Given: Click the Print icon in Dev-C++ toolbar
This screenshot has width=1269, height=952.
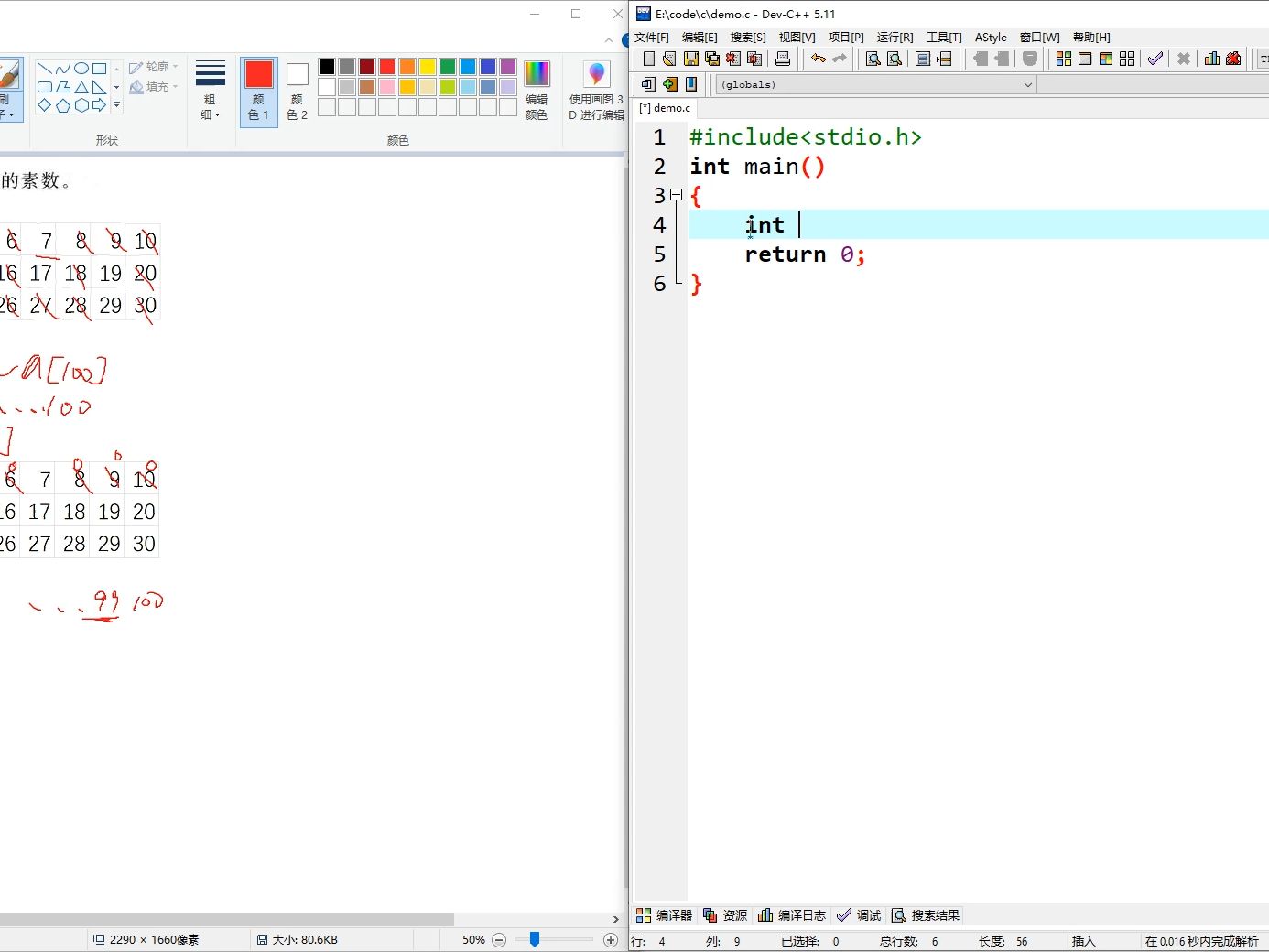Looking at the screenshot, I should pos(783,59).
